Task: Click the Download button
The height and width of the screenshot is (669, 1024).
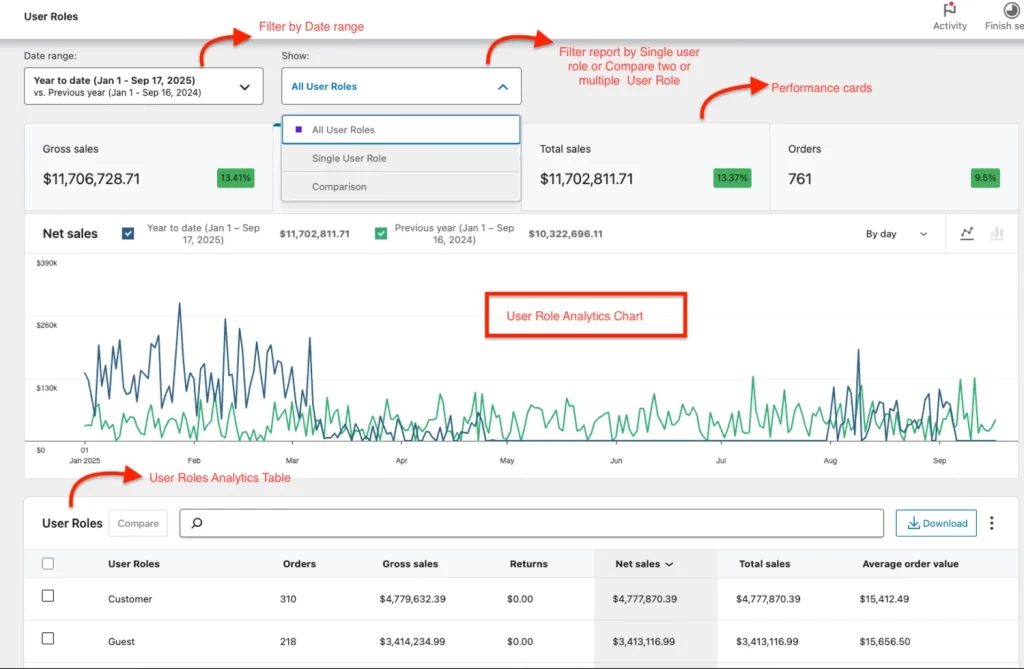Action: click(x=935, y=522)
